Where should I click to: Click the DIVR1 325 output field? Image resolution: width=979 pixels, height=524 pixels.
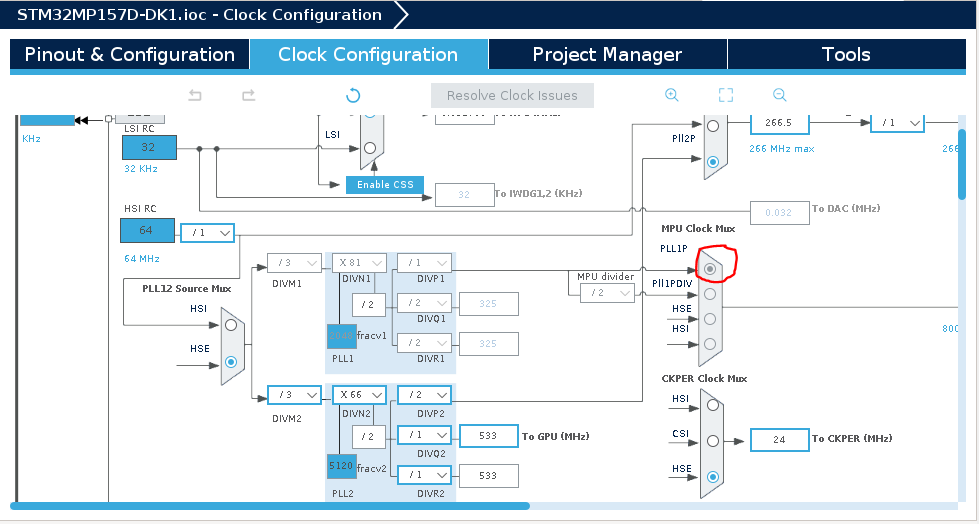pyautogui.click(x=489, y=344)
